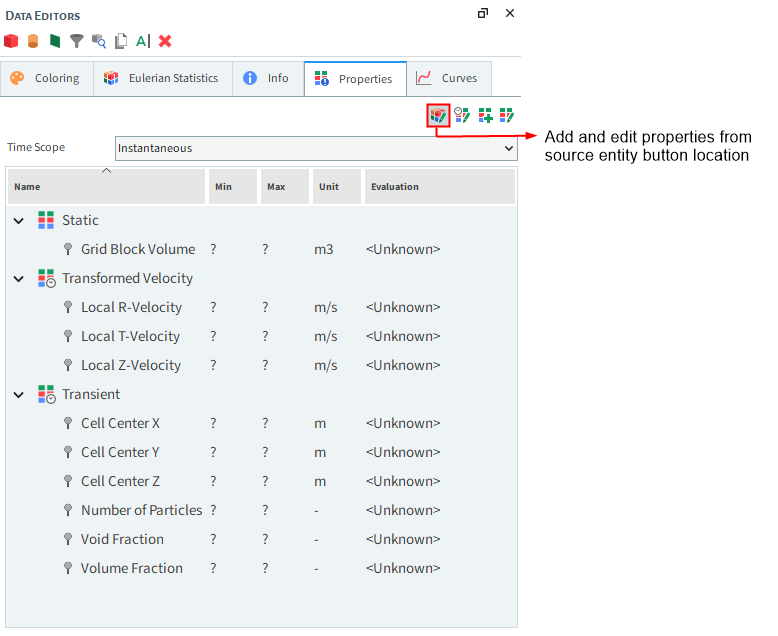This screenshot has height=636, width=778.
Task: Click the gray funnel filter icon
Action: pos(76,41)
